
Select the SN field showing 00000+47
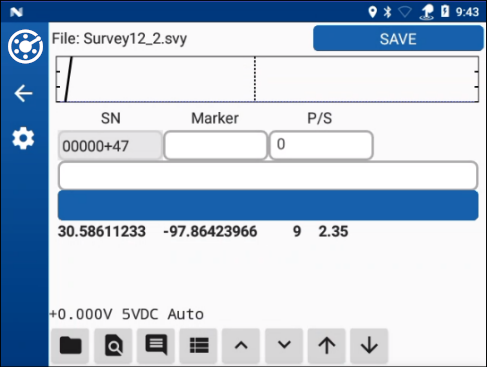tap(110, 145)
